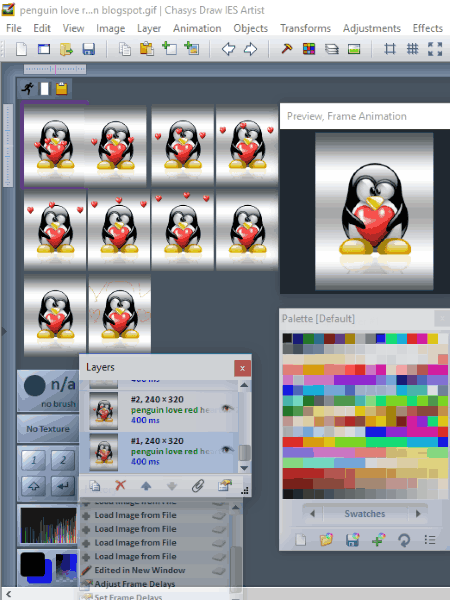Move layer down with the Layers panel down arrow
The width and height of the screenshot is (450, 600).
pos(172,486)
